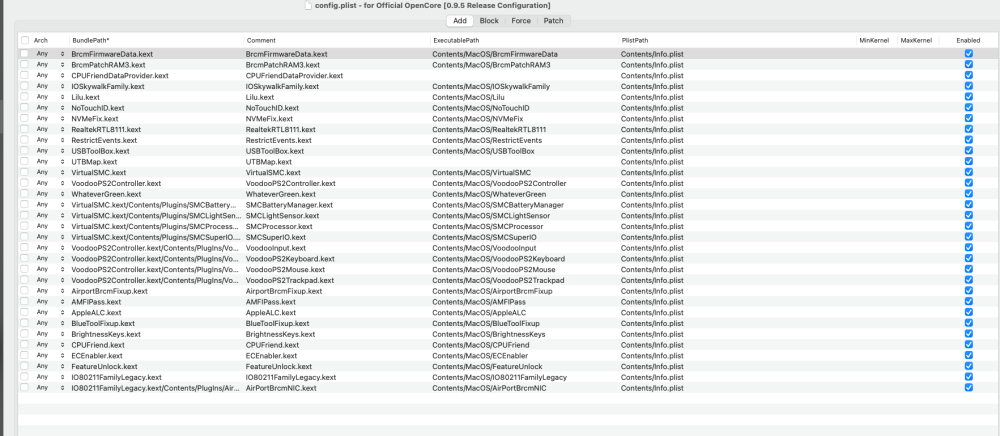Select SMCLightSensor.kext comment cell
Viewport: 1000px width, 436px height.
282,215
